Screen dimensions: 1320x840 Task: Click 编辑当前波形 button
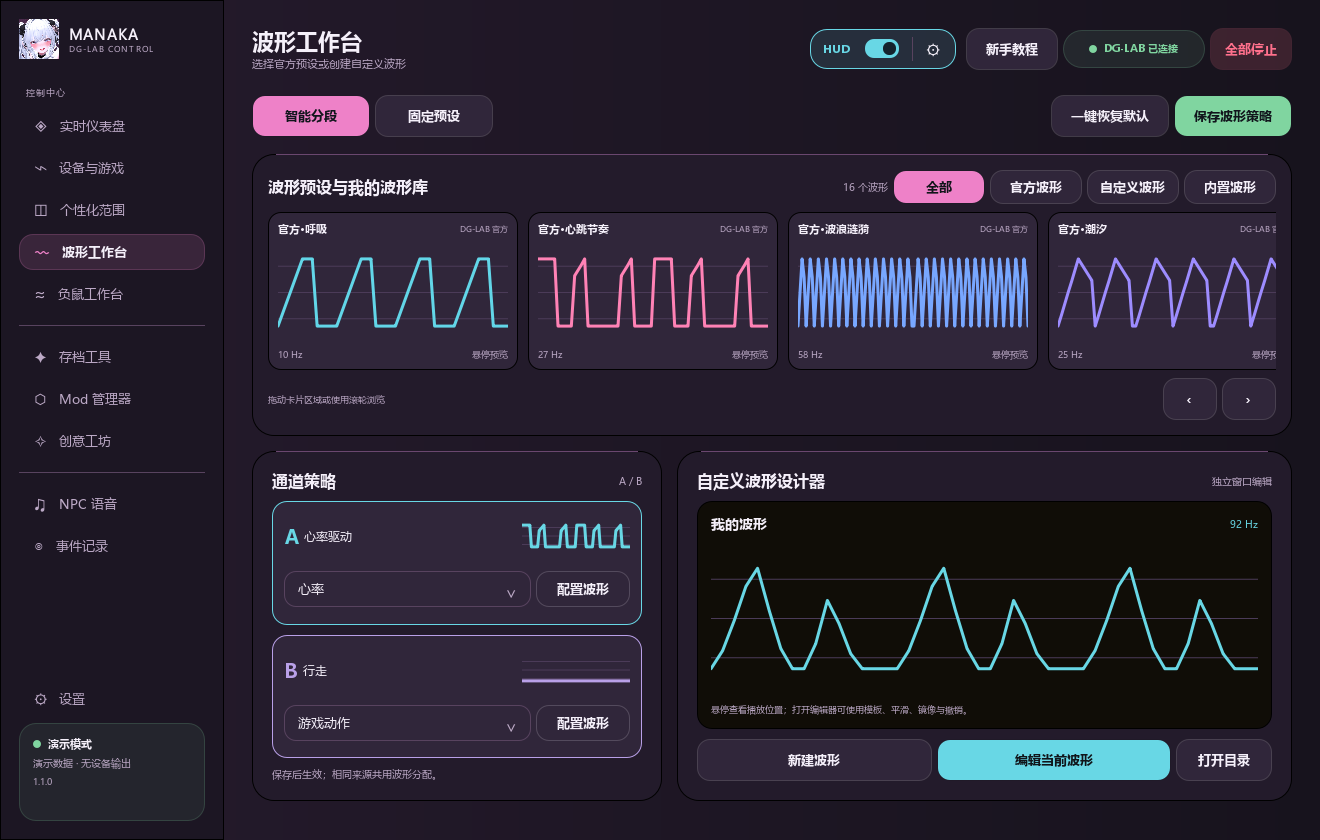1054,760
